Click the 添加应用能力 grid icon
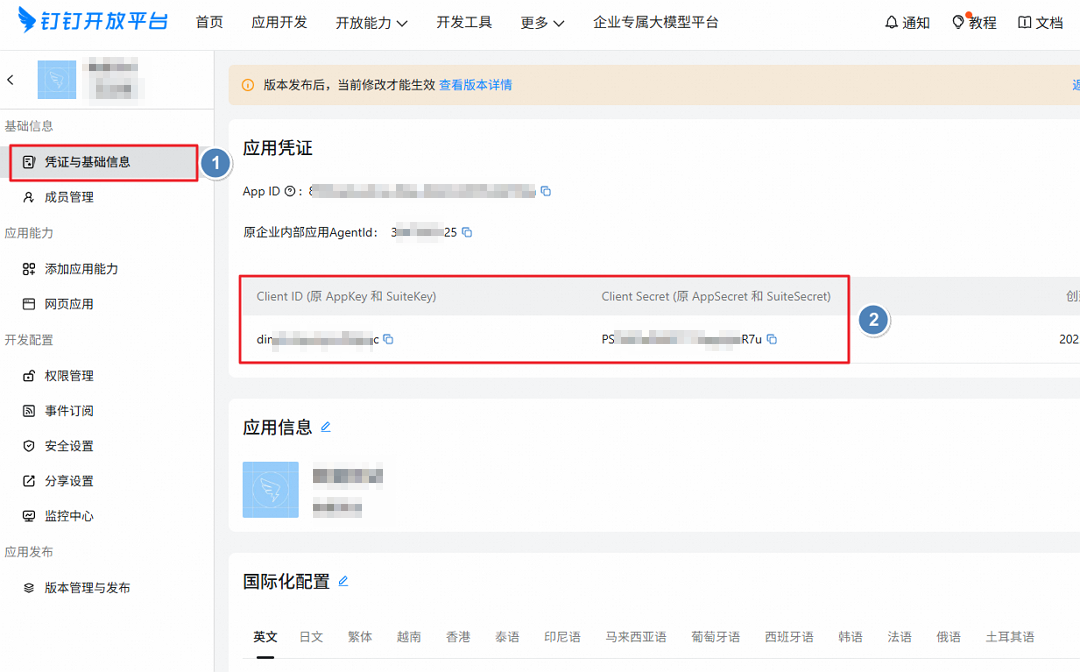This screenshot has width=1080, height=672. click(x=29, y=269)
